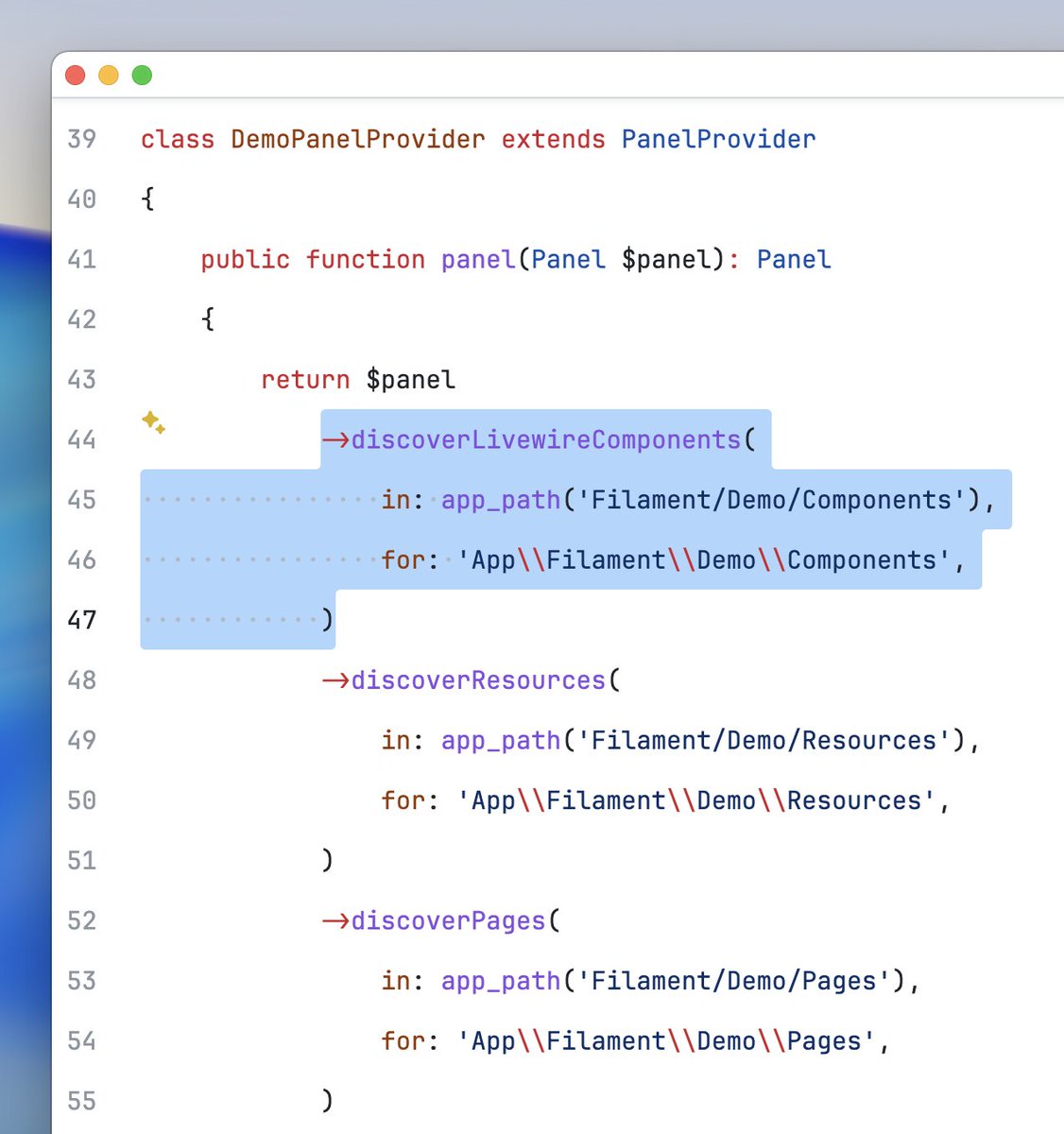Click the 'in:' named argument on line 49
Screen dimensions: 1064x1134
403,740
